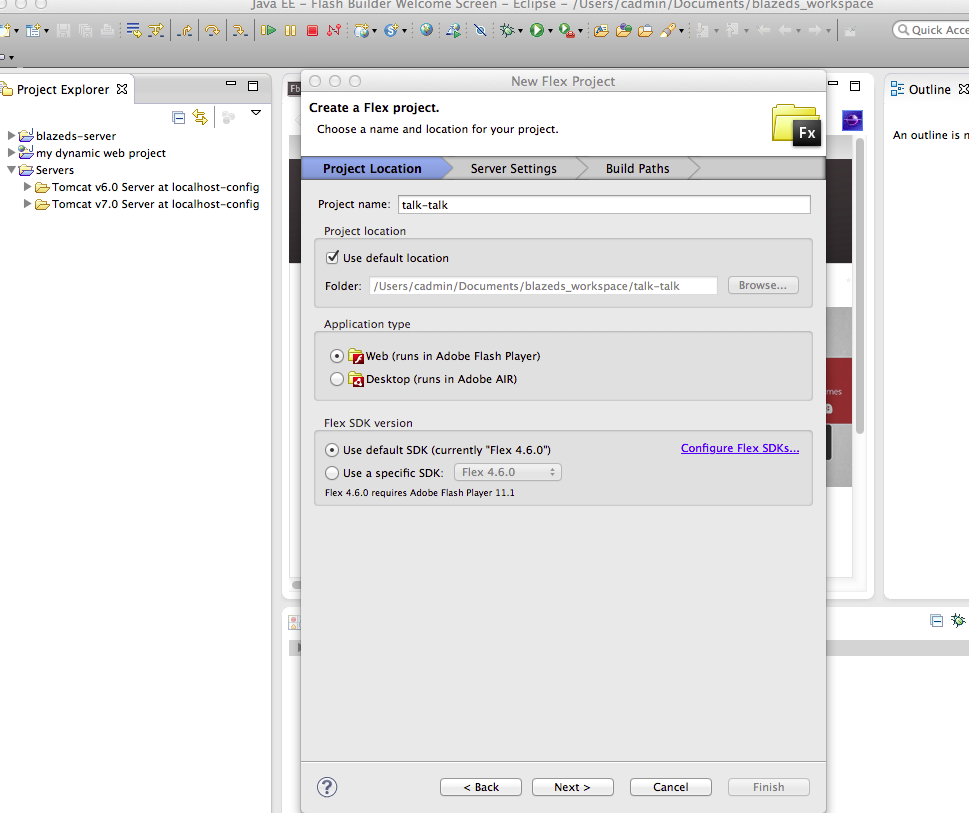Click the wizard-with-table icon beside the New icon
This screenshot has height=813, width=969.
coord(33,30)
